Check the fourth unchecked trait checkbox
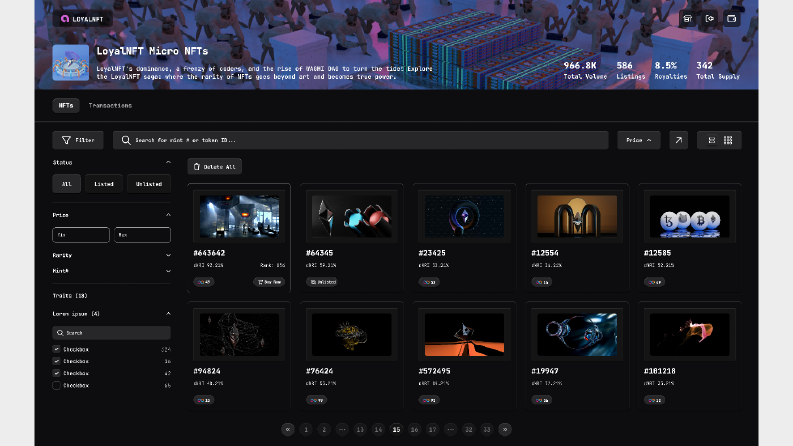The image size is (793, 446). [57, 385]
